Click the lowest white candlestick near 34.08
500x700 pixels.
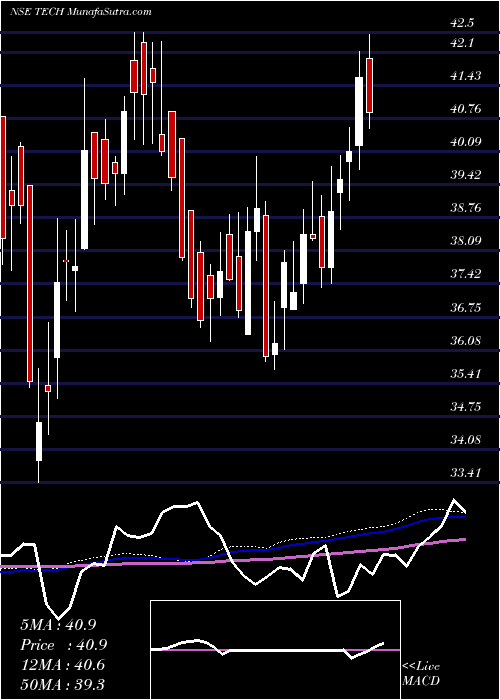pyautogui.click(x=39, y=441)
